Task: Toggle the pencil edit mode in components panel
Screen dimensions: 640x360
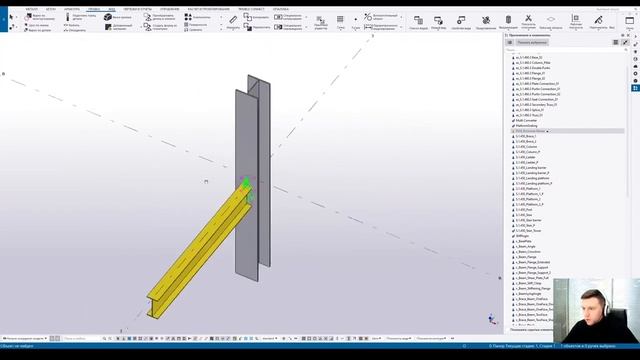Action: coord(625,42)
